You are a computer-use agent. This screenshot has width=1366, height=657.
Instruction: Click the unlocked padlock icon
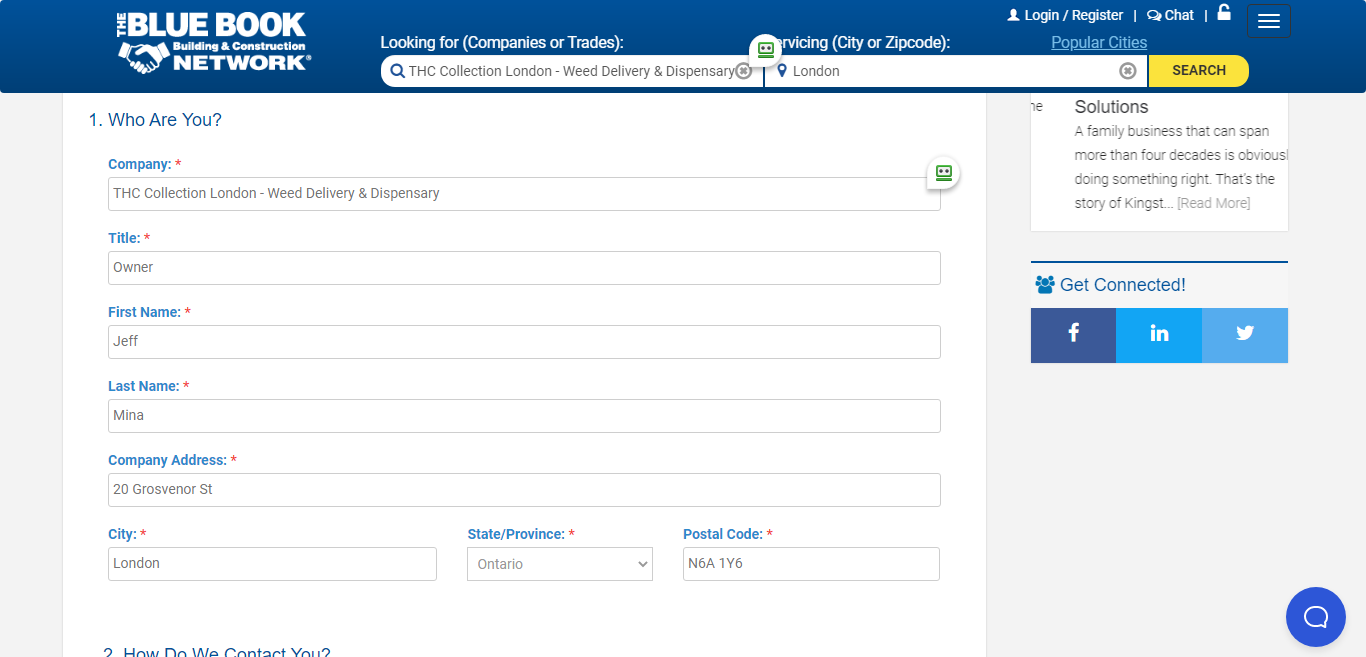1224,12
